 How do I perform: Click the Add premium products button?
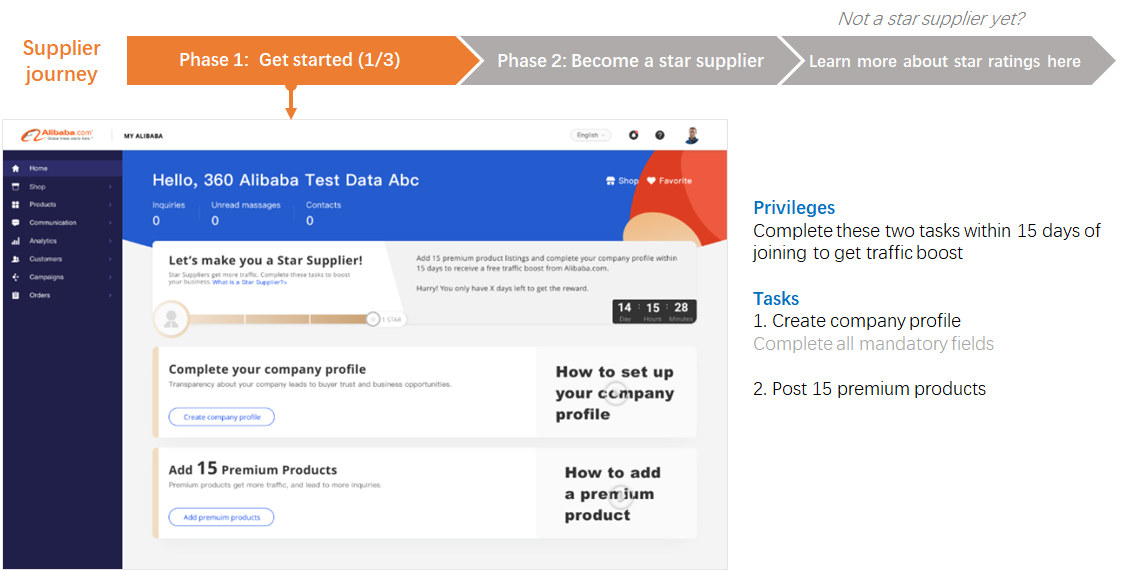(221, 517)
